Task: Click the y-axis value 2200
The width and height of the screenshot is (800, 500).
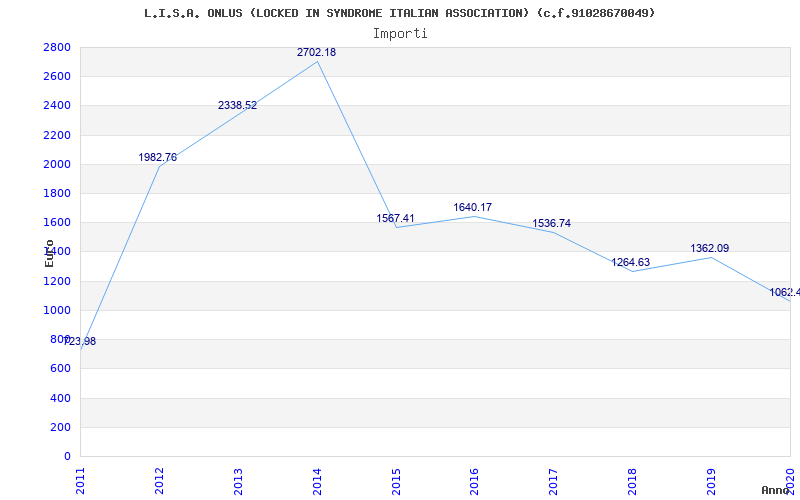Action: point(57,135)
